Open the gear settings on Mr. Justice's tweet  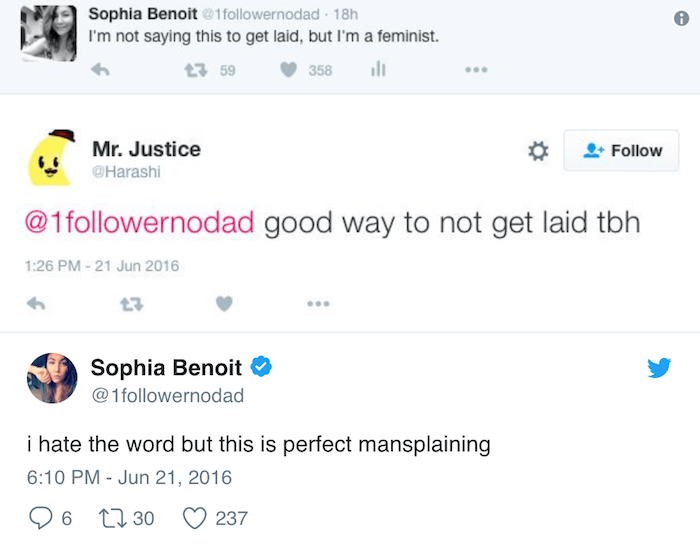click(537, 151)
